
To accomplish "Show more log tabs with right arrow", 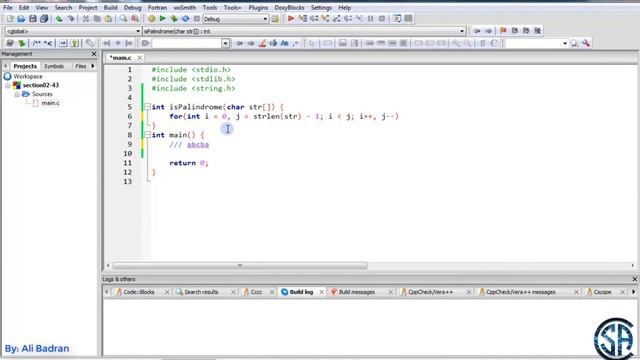I will click(x=633, y=292).
